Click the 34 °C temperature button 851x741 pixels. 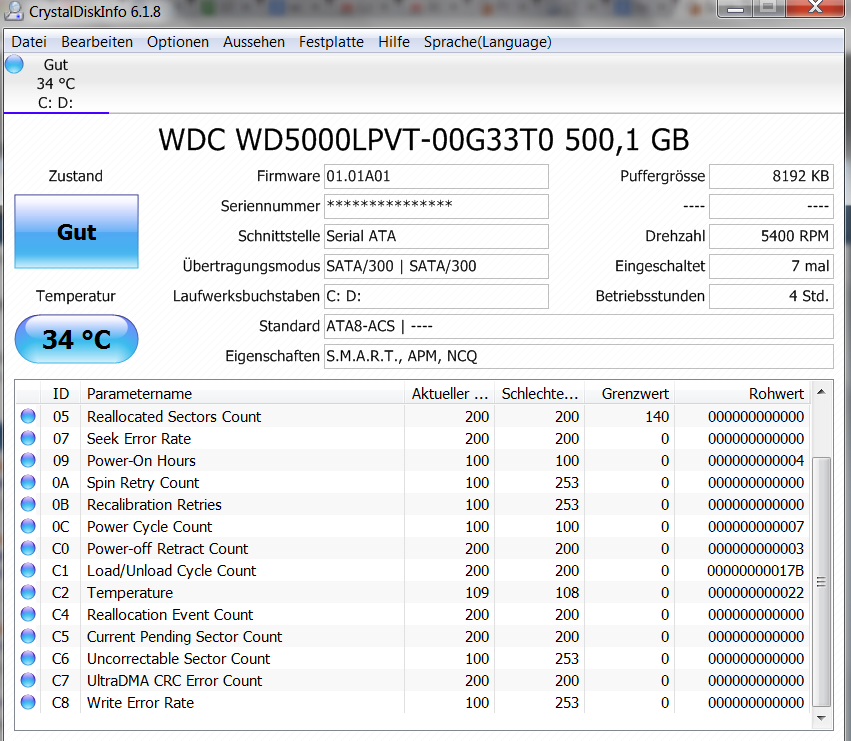(77, 339)
